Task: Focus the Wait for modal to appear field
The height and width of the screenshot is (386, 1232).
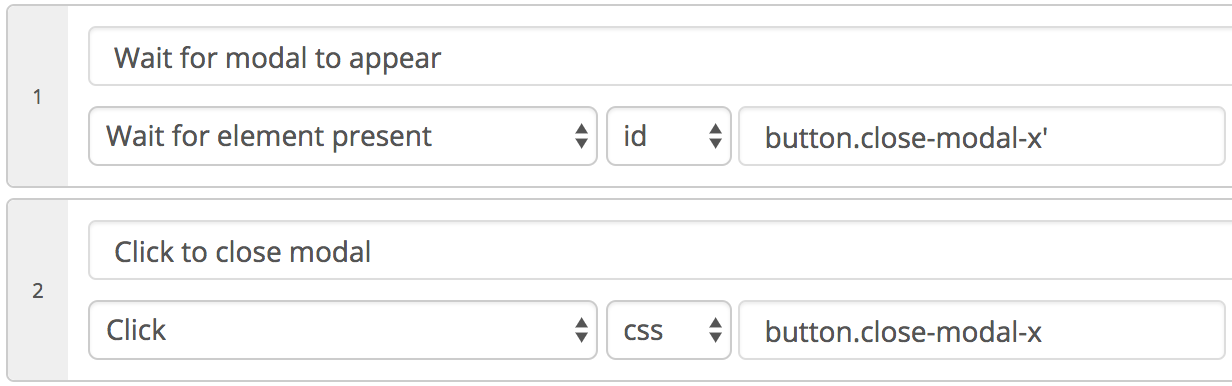Action: (x=660, y=57)
